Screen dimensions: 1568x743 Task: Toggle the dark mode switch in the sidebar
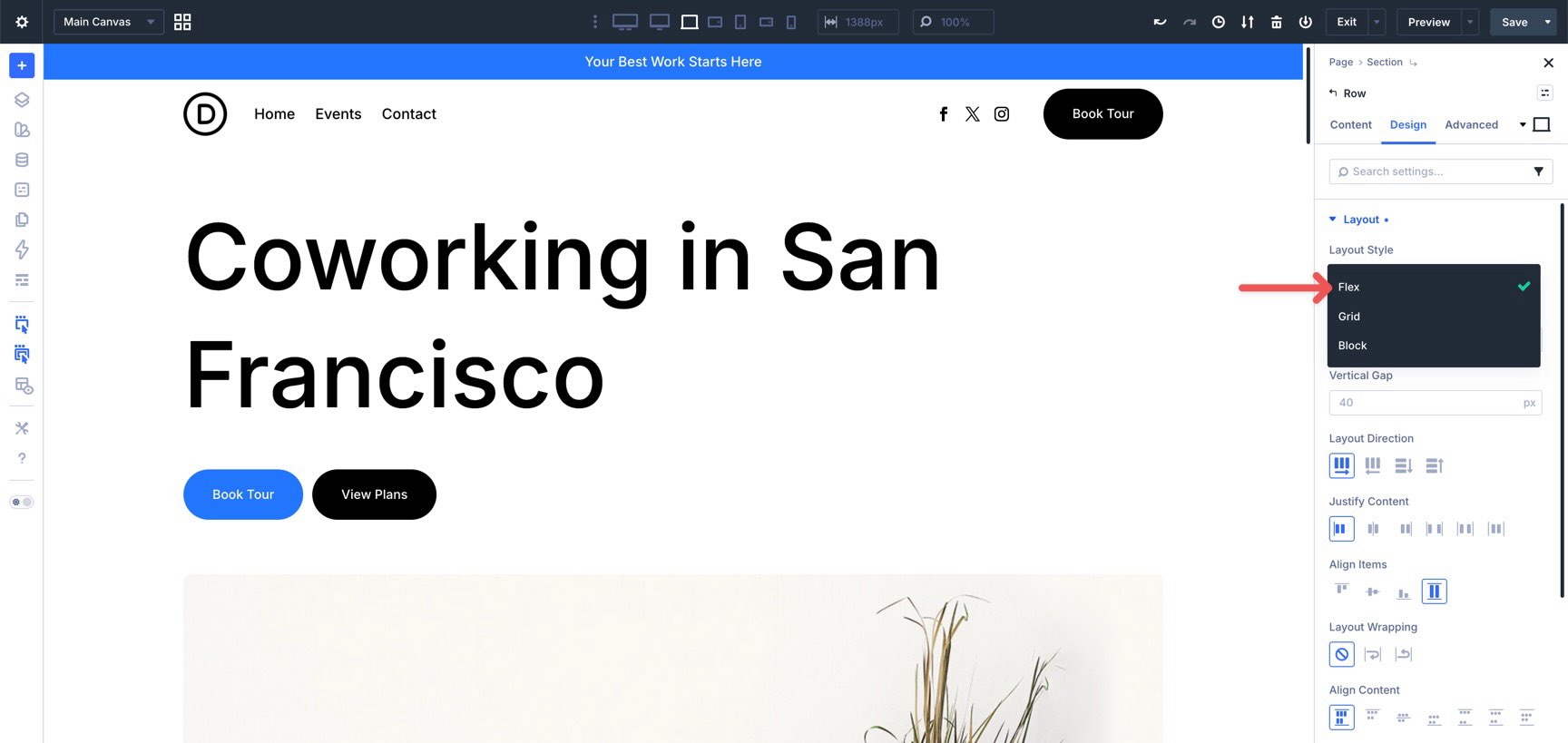(22, 502)
